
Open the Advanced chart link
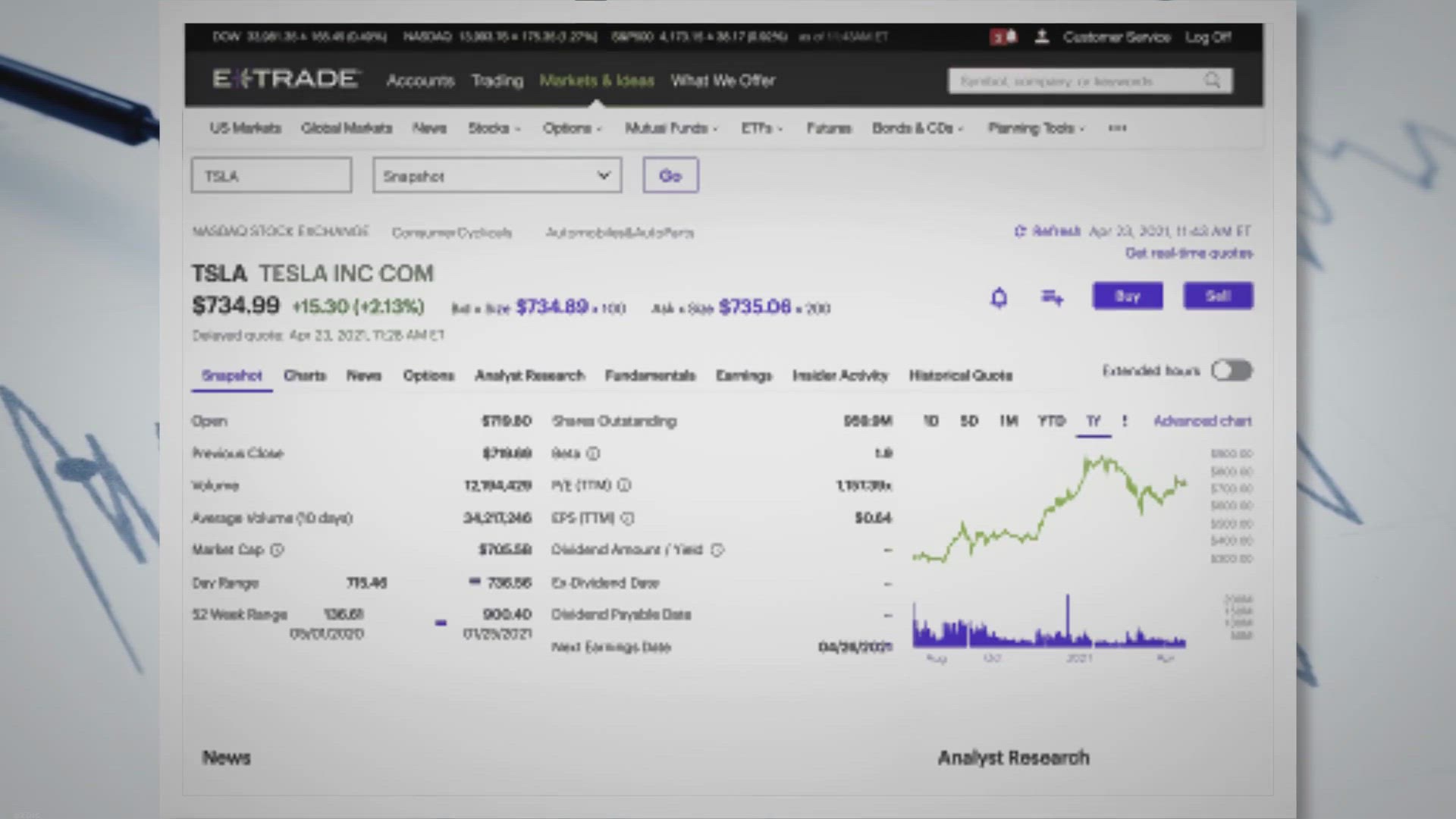pos(1202,421)
